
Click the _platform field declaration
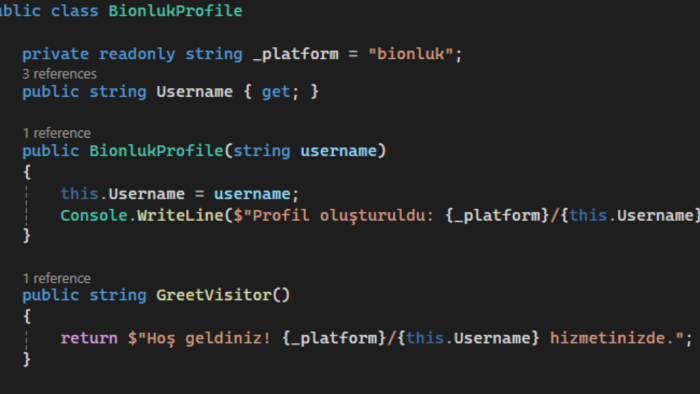pyautogui.click(x=296, y=54)
